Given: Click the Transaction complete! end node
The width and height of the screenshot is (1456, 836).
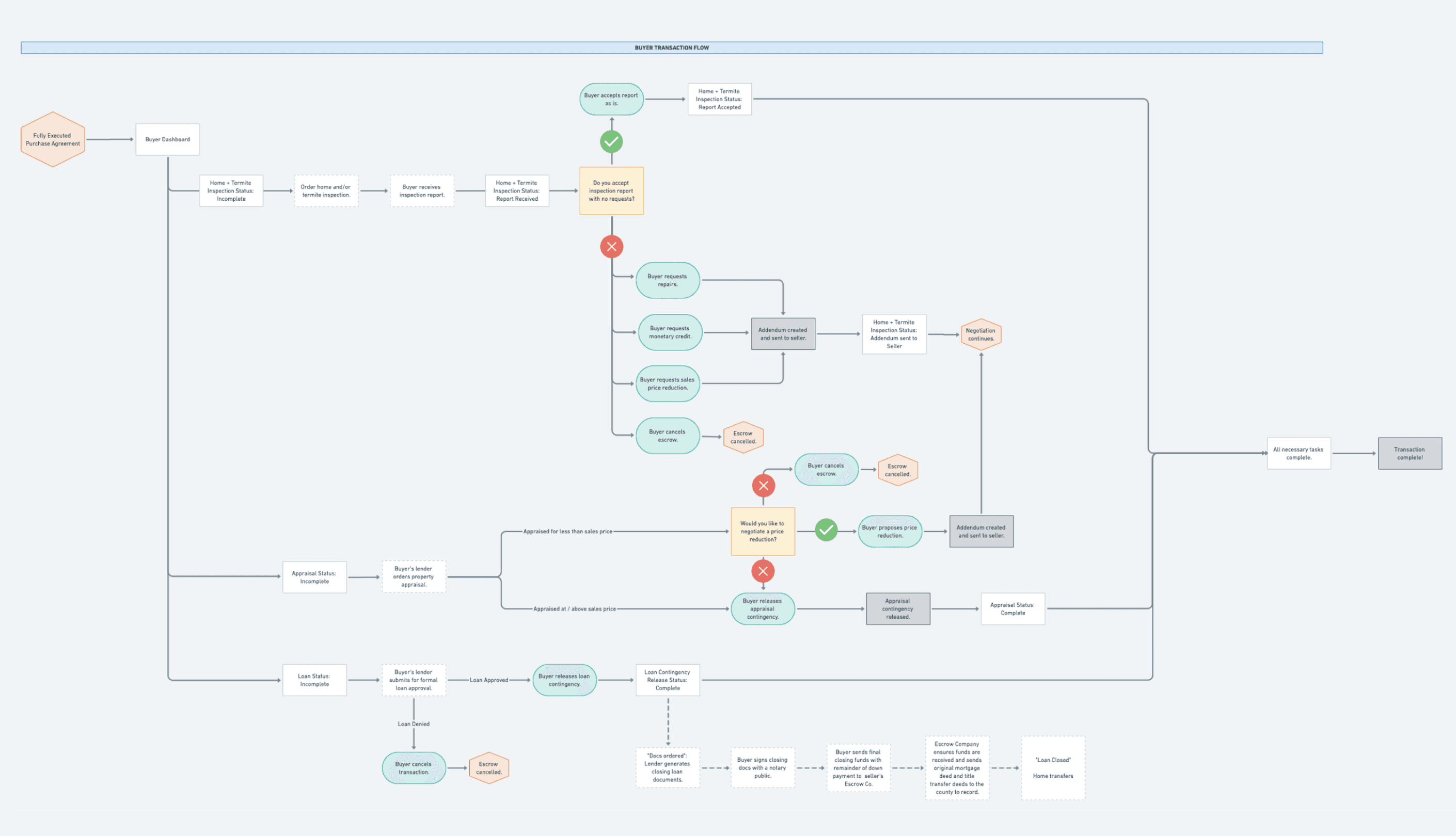Looking at the screenshot, I should tap(1410, 453).
